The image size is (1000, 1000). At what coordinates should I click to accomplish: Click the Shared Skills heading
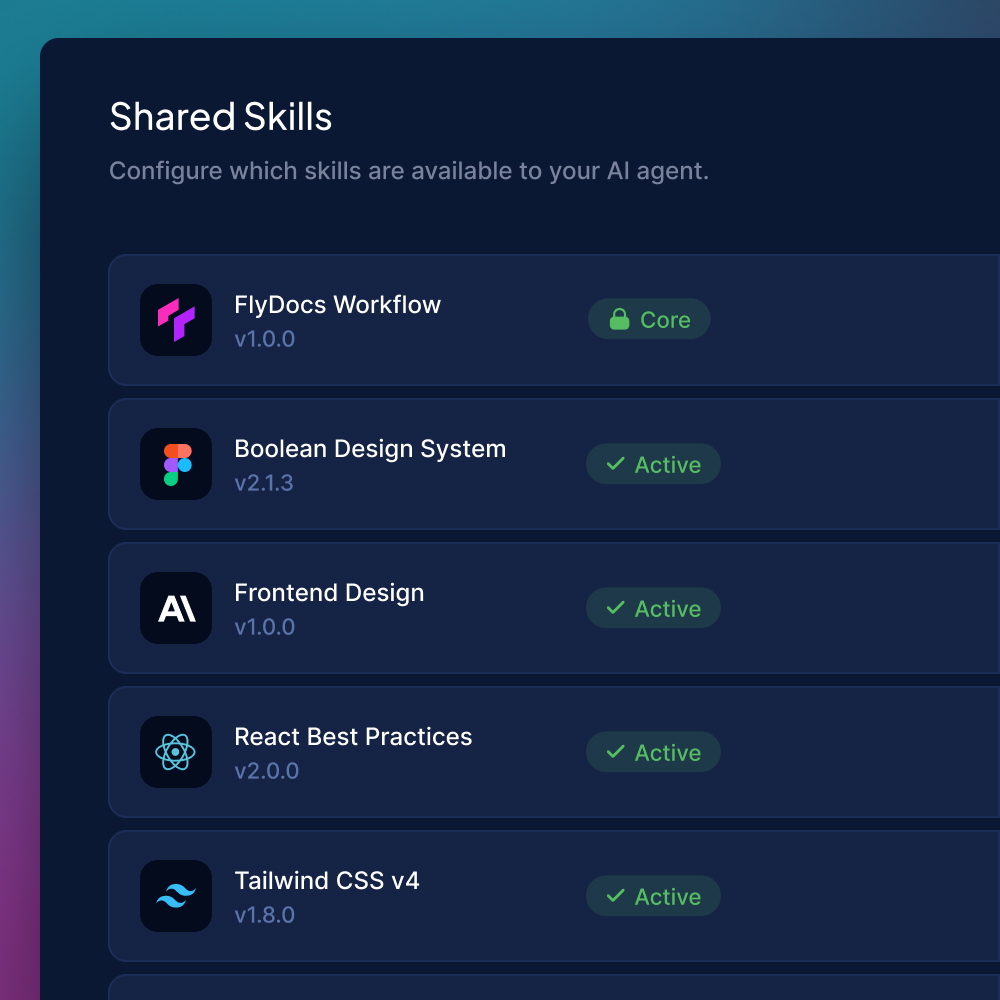coord(221,117)
